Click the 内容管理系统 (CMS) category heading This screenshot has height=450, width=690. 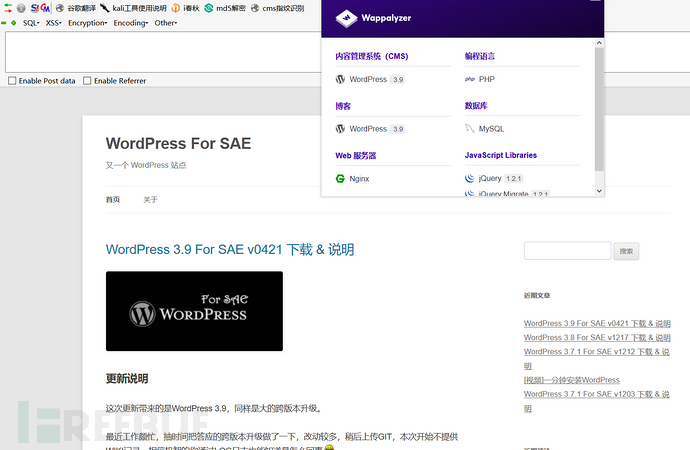pos(372,56)
